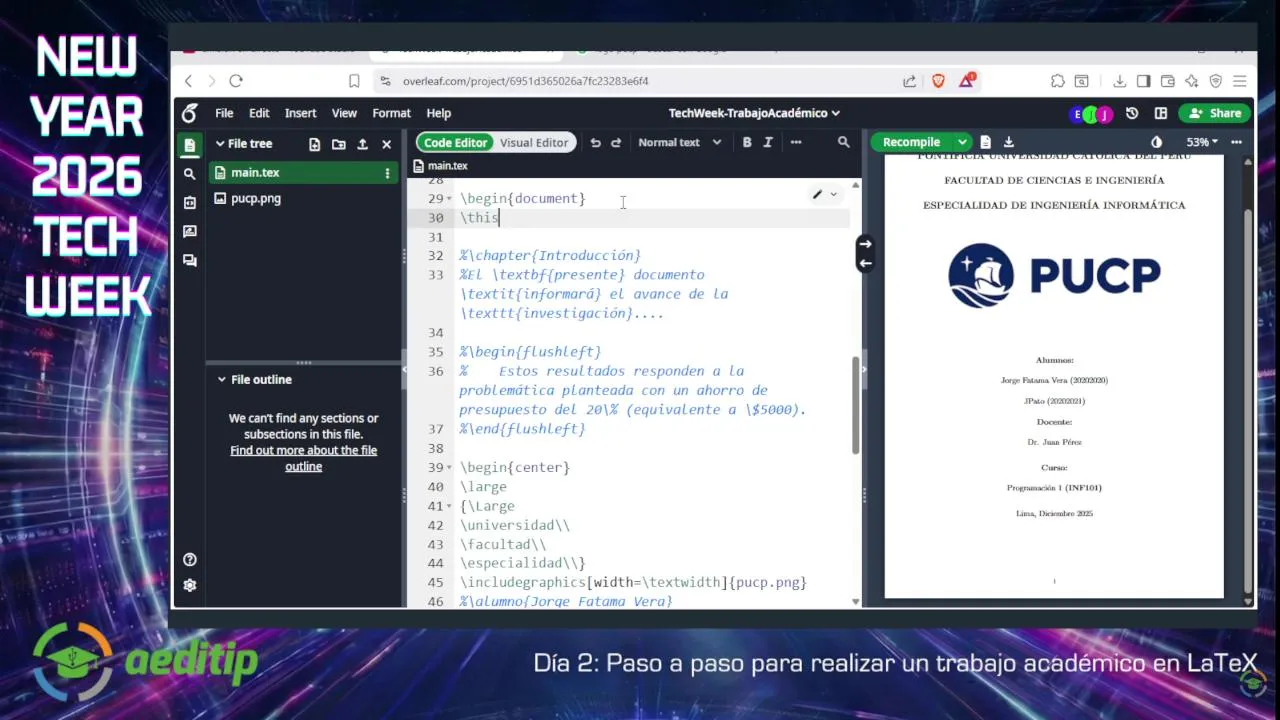Open main.tex three-dot options menu
This screenshot has width=1280, height=720.
click(x=387, y=173)
